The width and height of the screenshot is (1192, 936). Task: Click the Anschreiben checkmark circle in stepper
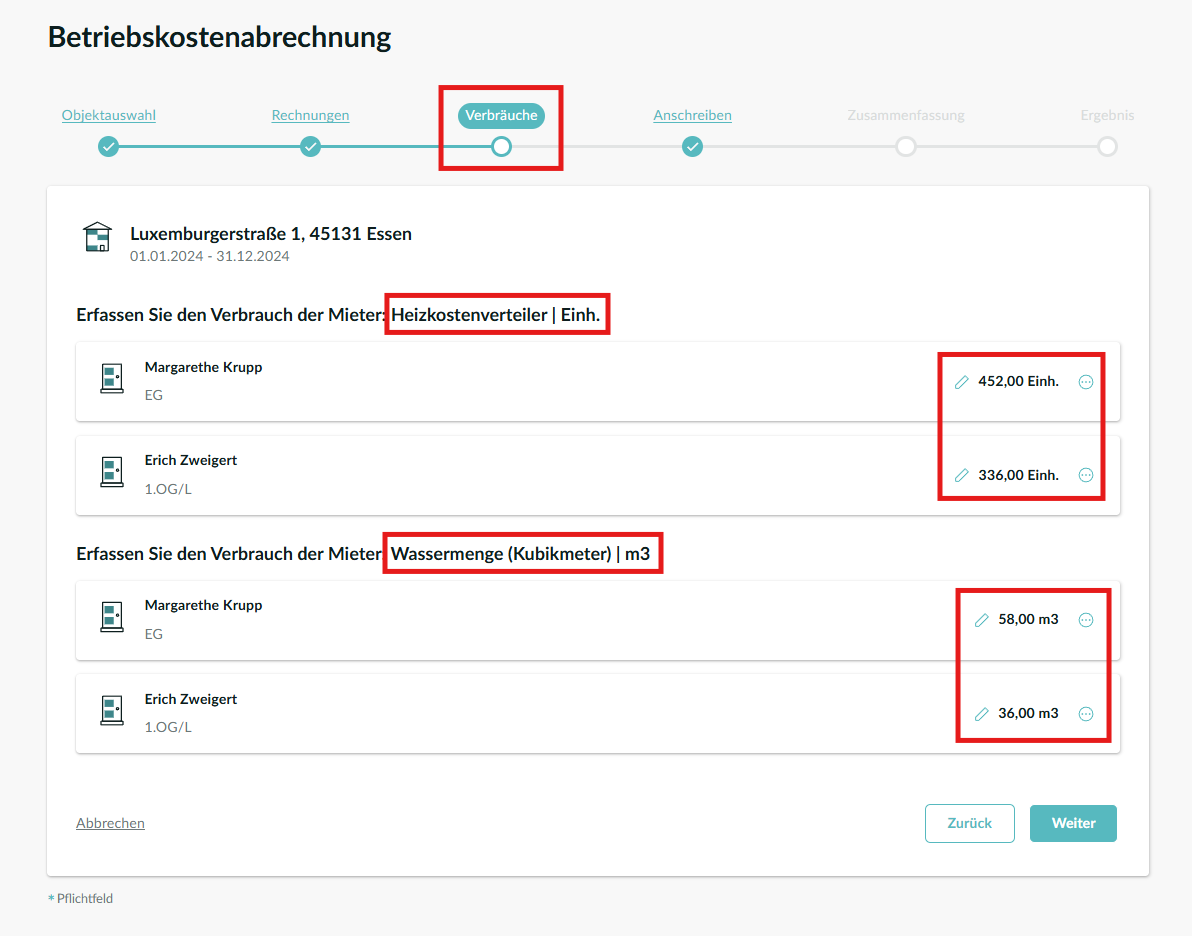tap(692, 147)
